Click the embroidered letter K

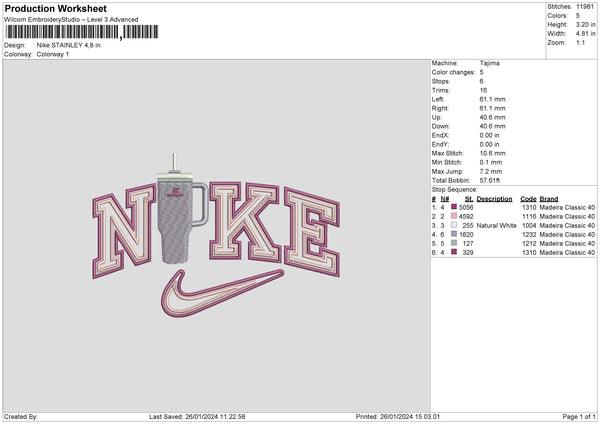[245, 222]
